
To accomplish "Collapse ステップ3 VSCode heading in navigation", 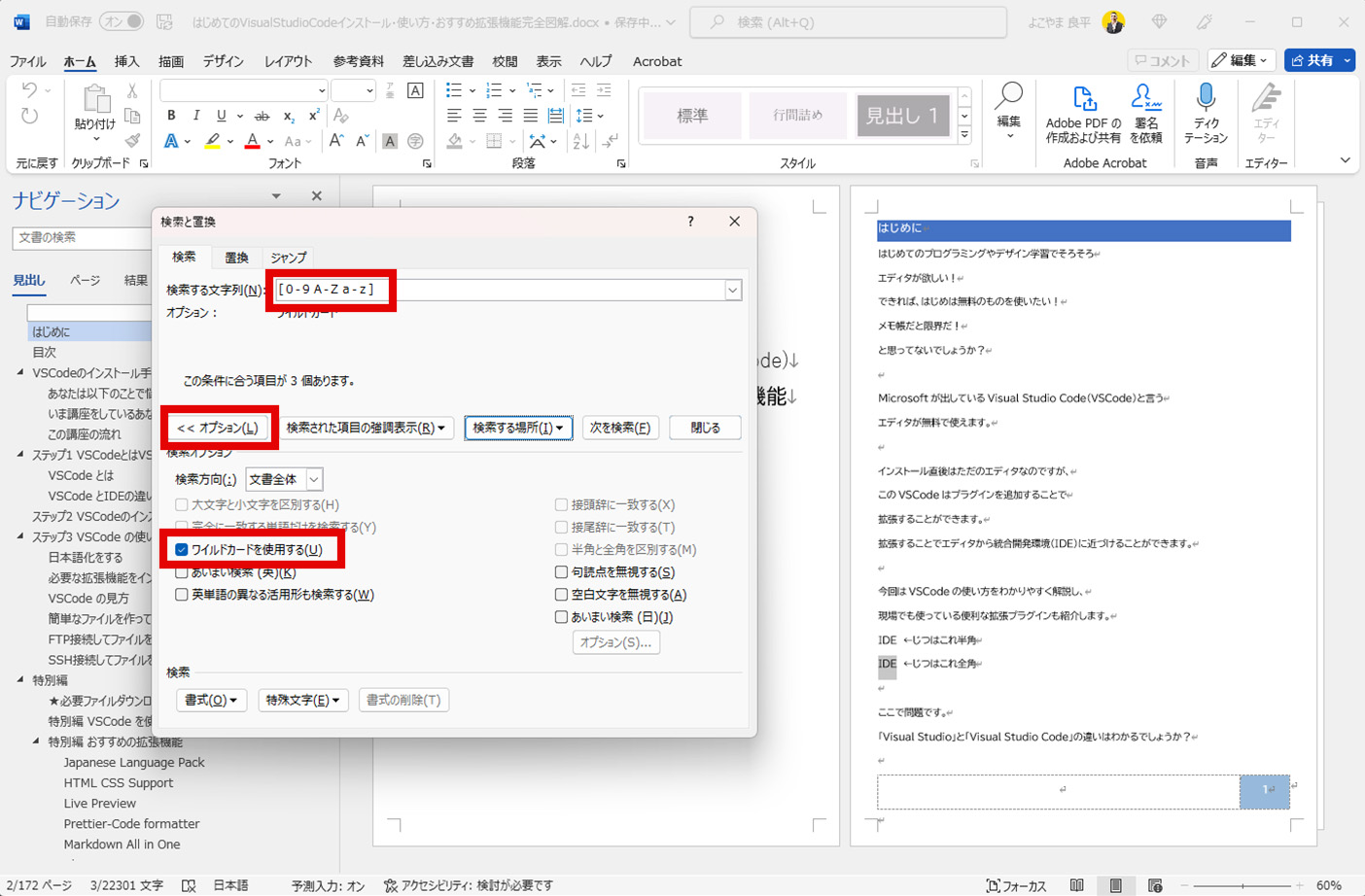I will tap(20, 536).
